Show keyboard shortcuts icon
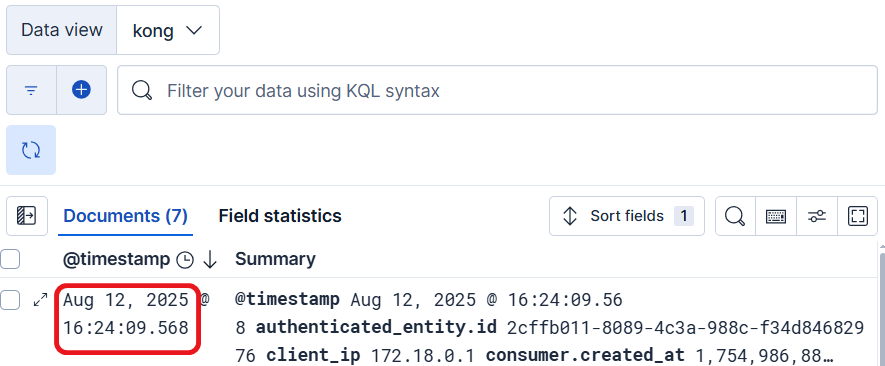885x366 pixels. (776, 216)
